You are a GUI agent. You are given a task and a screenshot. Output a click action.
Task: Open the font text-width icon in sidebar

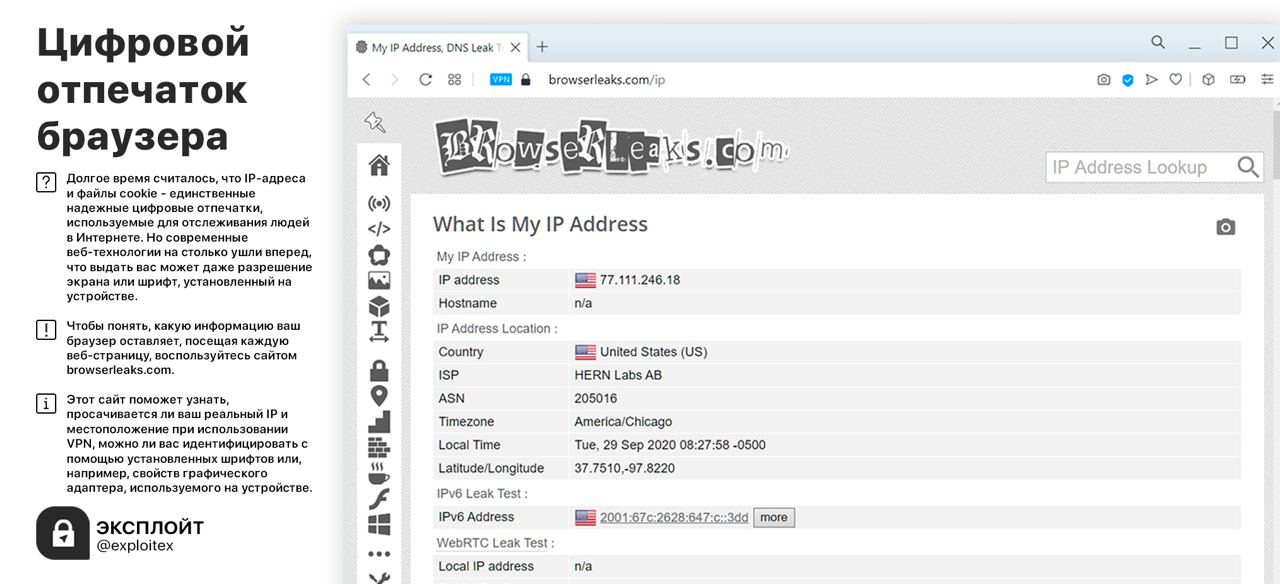pos(379,331)
